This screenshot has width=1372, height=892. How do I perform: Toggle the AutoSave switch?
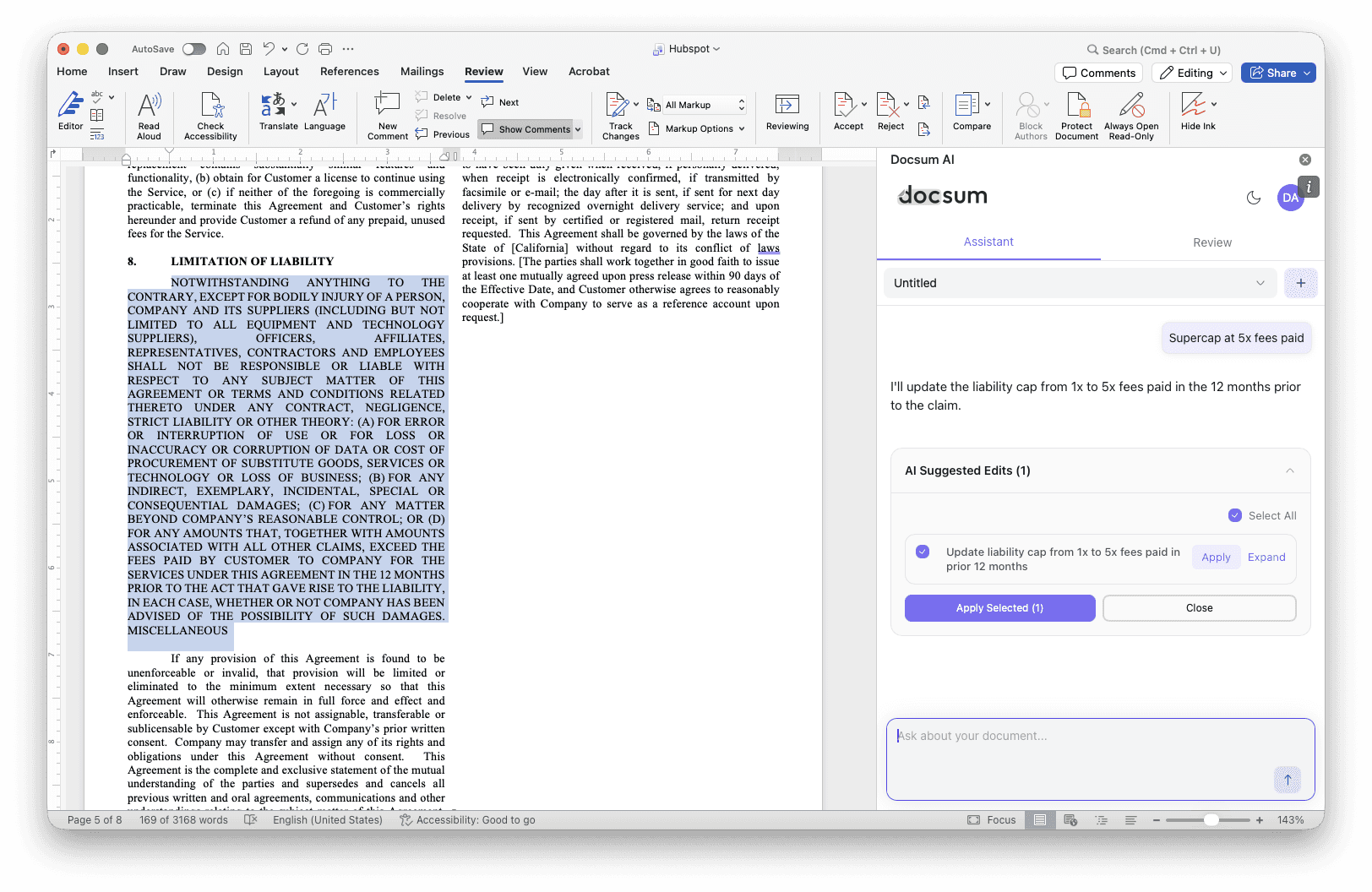194,49
